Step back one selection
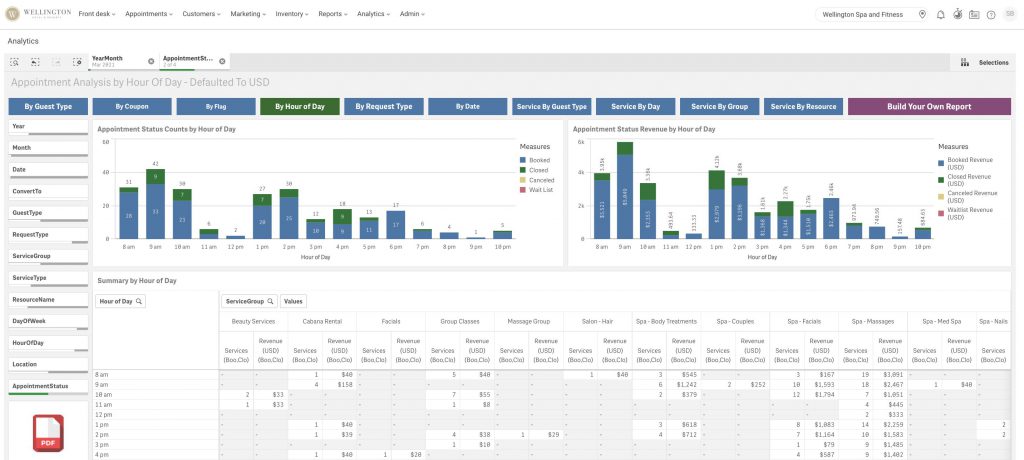The height and width of the screenshot is (460, 1024). tap(35, 62)
